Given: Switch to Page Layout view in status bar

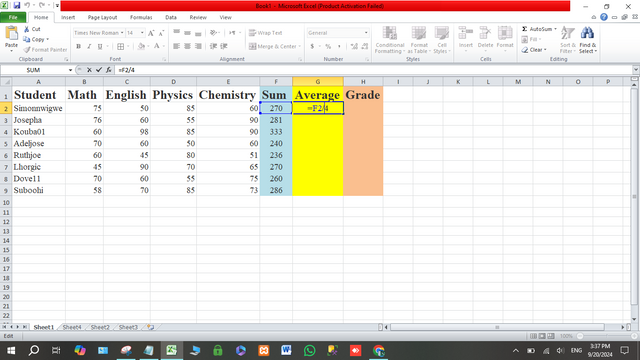Looking at the screenshot, I should click(542, 336).
